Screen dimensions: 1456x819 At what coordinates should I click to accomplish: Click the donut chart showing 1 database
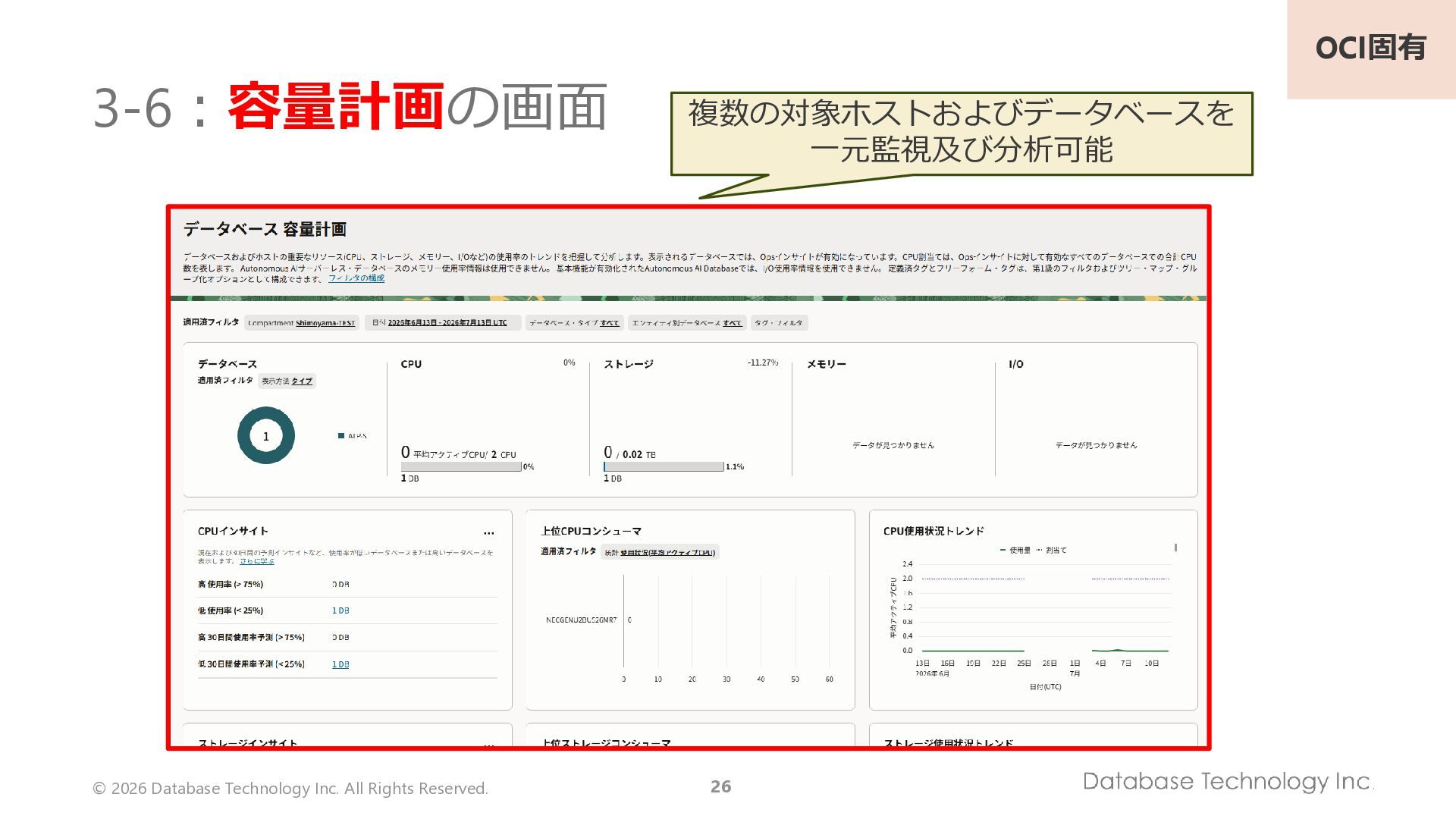point(265,435)
